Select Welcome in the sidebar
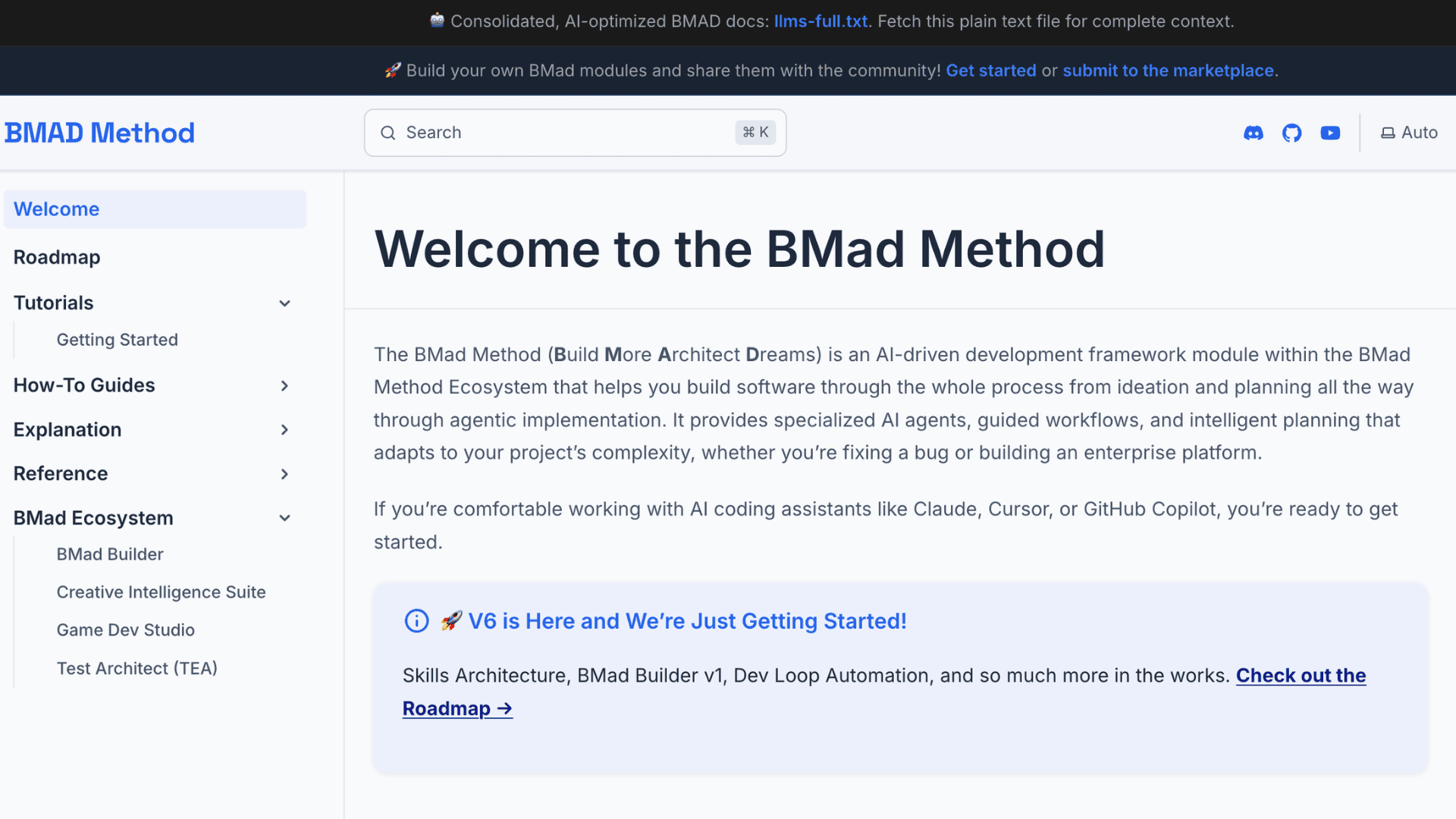 pyautogui.click(x=155, y=209)
